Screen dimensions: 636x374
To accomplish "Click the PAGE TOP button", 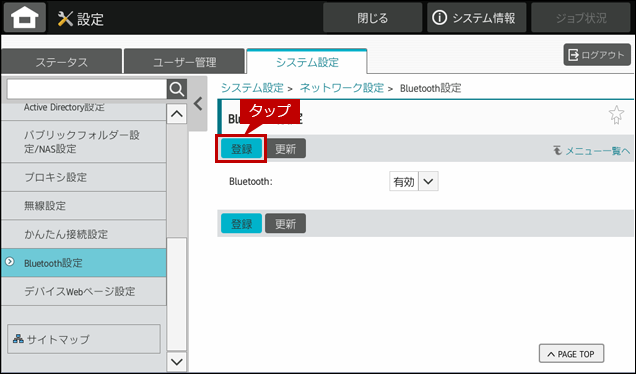I will (x=571, y=354).
